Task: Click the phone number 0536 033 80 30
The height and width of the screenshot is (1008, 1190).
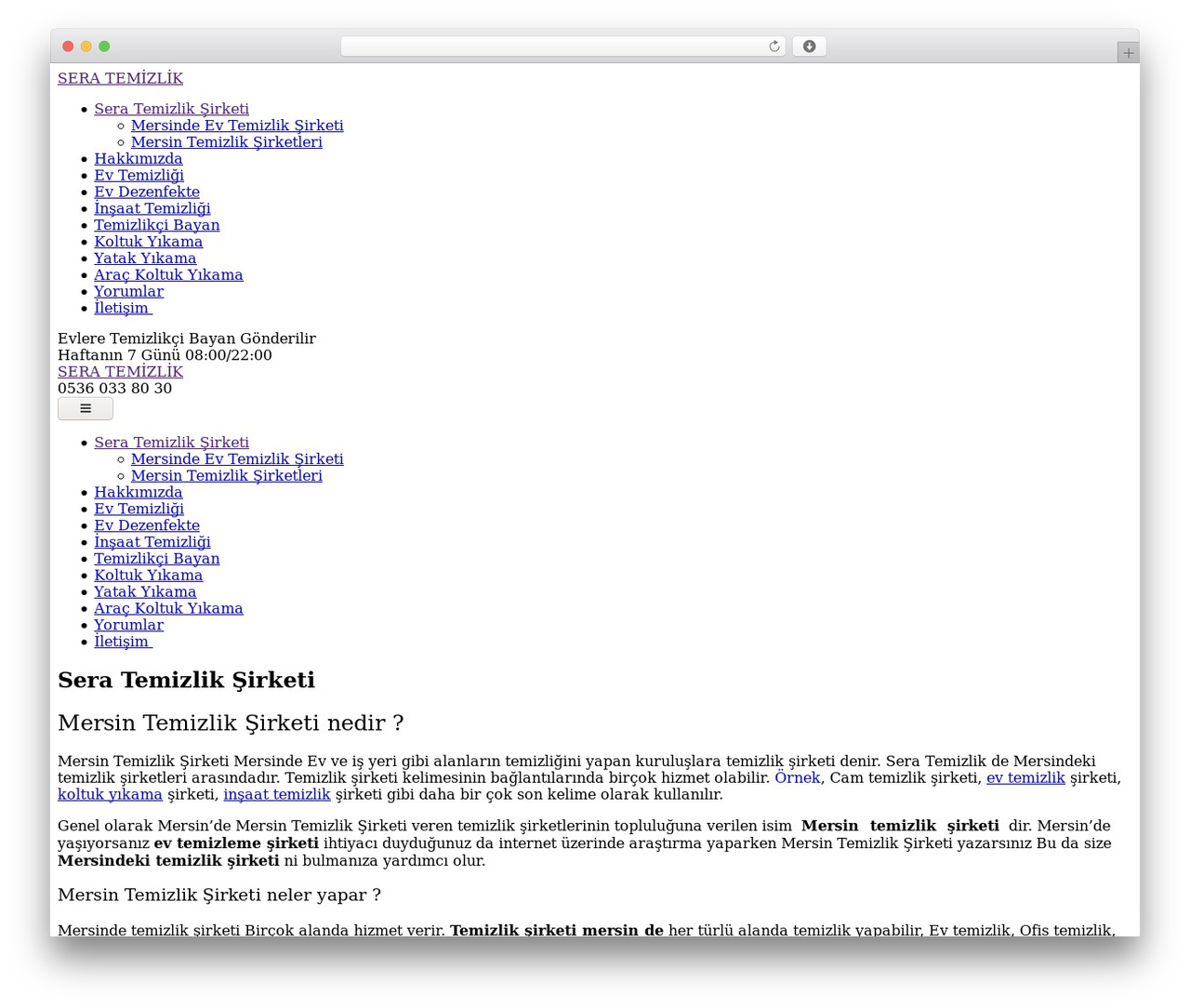Action: [114, 389]
